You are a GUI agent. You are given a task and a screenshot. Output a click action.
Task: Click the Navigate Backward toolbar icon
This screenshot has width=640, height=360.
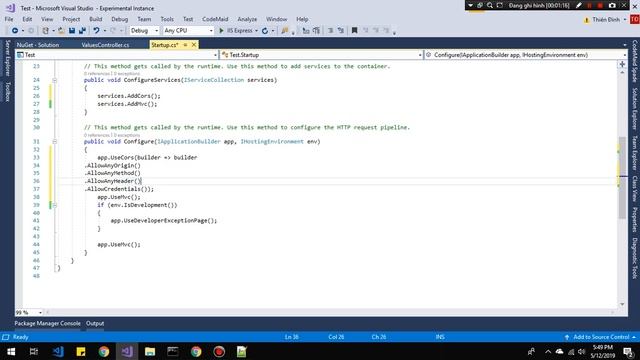pos(15,31)
